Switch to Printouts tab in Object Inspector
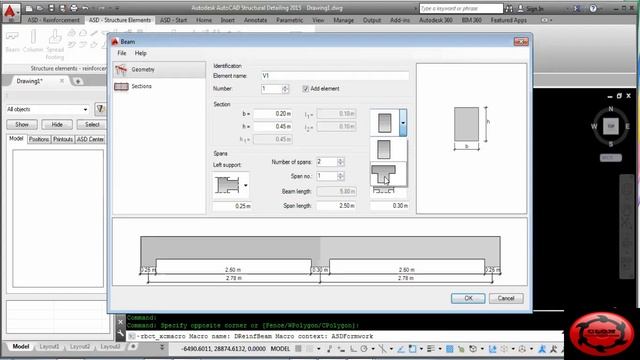The width and height of the screenshot is (640, 360). click(63, 139)
